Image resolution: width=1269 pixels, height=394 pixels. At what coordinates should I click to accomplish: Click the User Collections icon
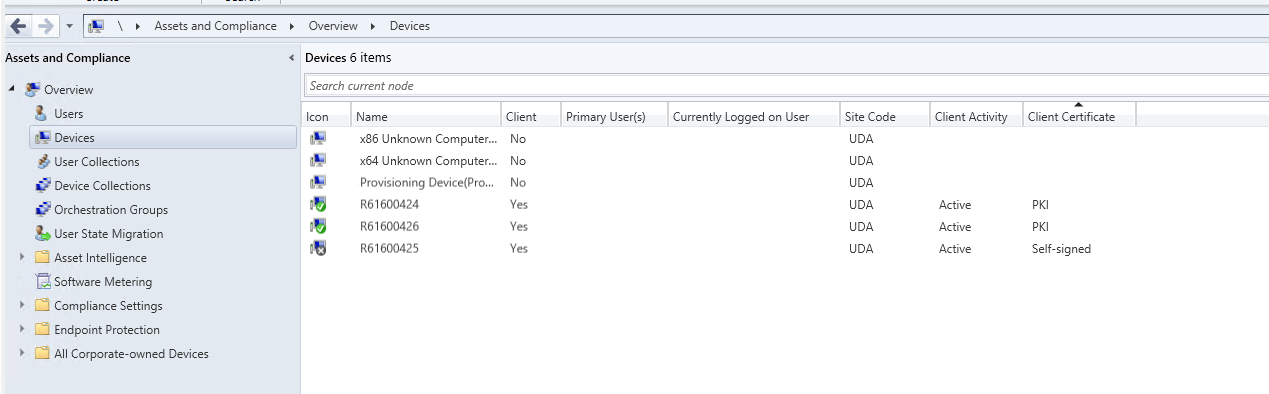(x=42, y=162)
